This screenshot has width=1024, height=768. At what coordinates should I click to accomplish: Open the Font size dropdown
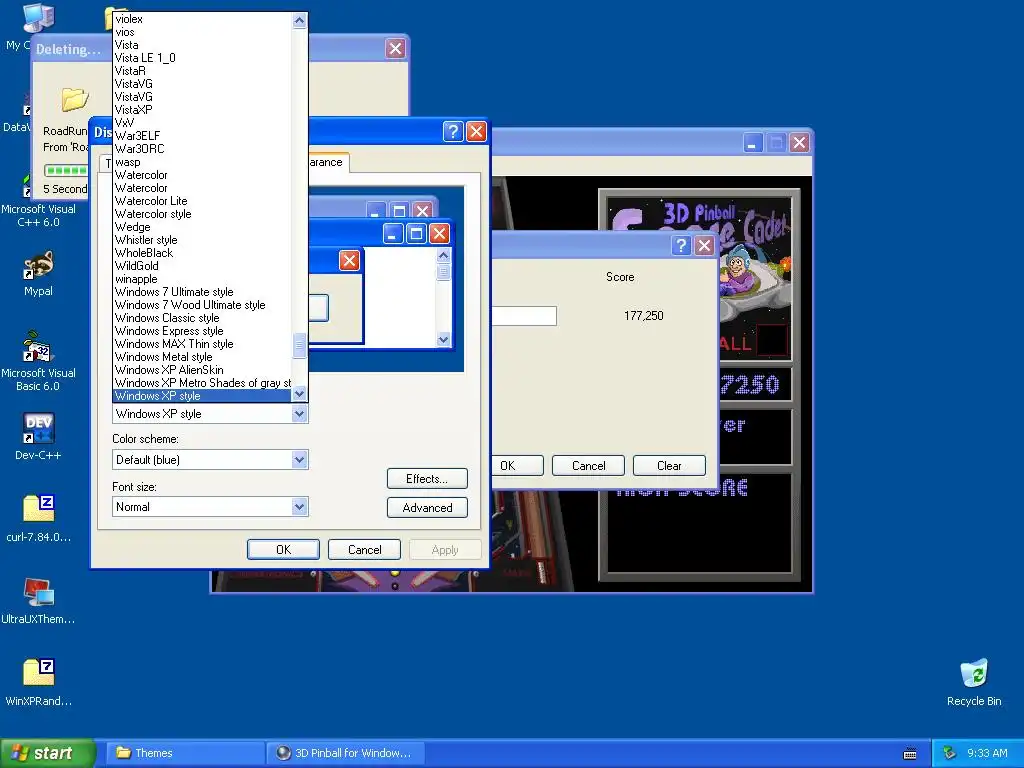pos(299,506)
